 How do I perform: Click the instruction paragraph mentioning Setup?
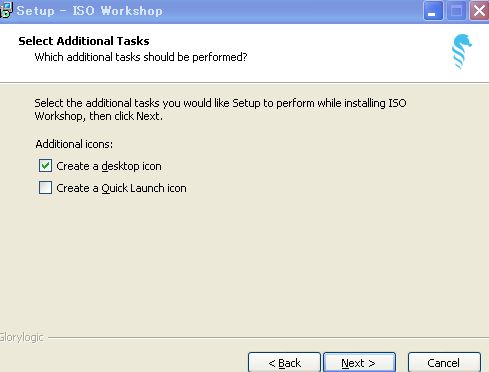220,109
